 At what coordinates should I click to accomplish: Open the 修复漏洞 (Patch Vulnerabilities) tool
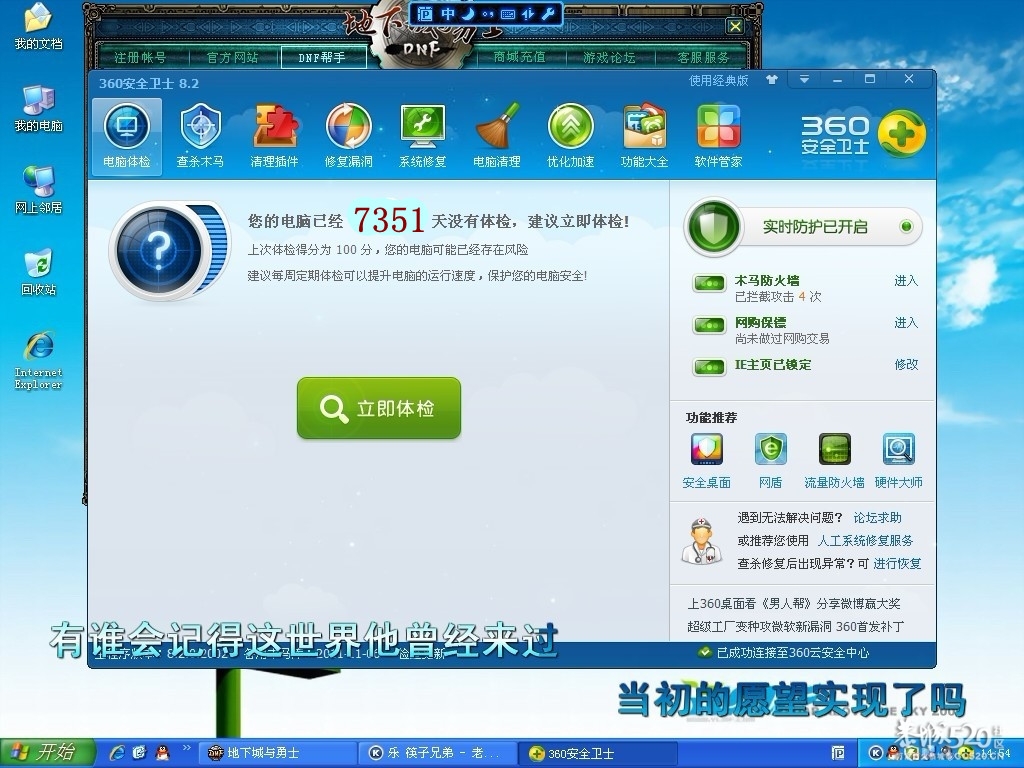tap(348, 135)
